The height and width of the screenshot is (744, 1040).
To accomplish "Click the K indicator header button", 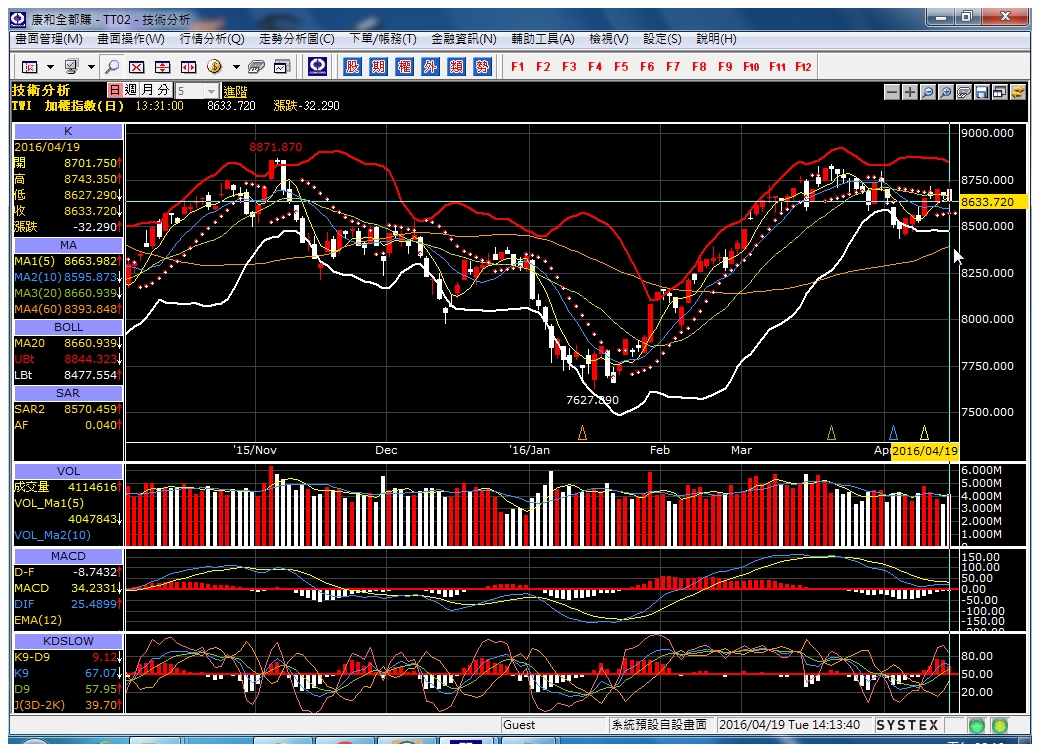I will pos(68,131).
